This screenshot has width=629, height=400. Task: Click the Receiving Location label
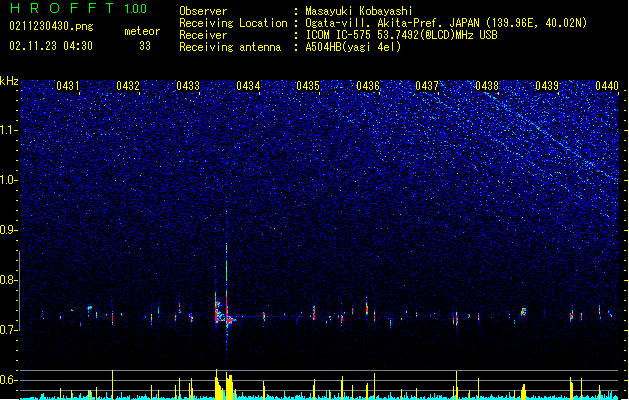coord(233,23)
